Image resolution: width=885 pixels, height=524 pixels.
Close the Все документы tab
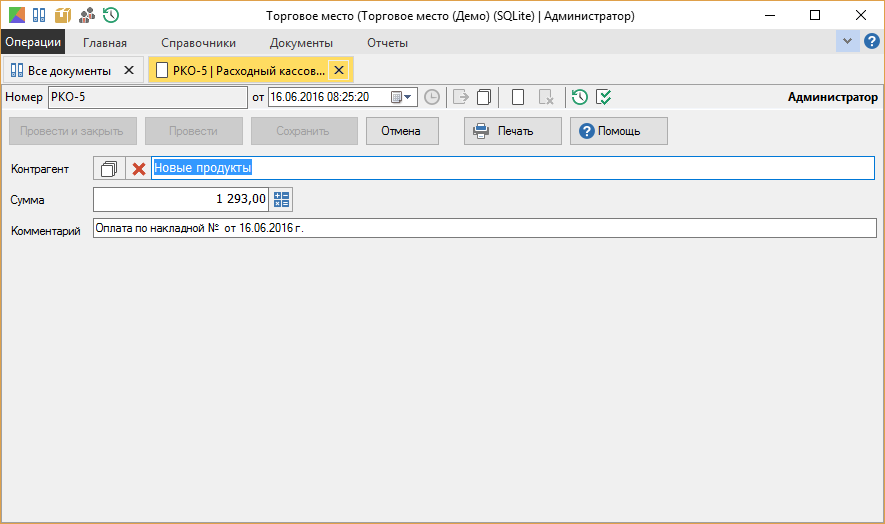pyautogui.click(x=129, y=70)
